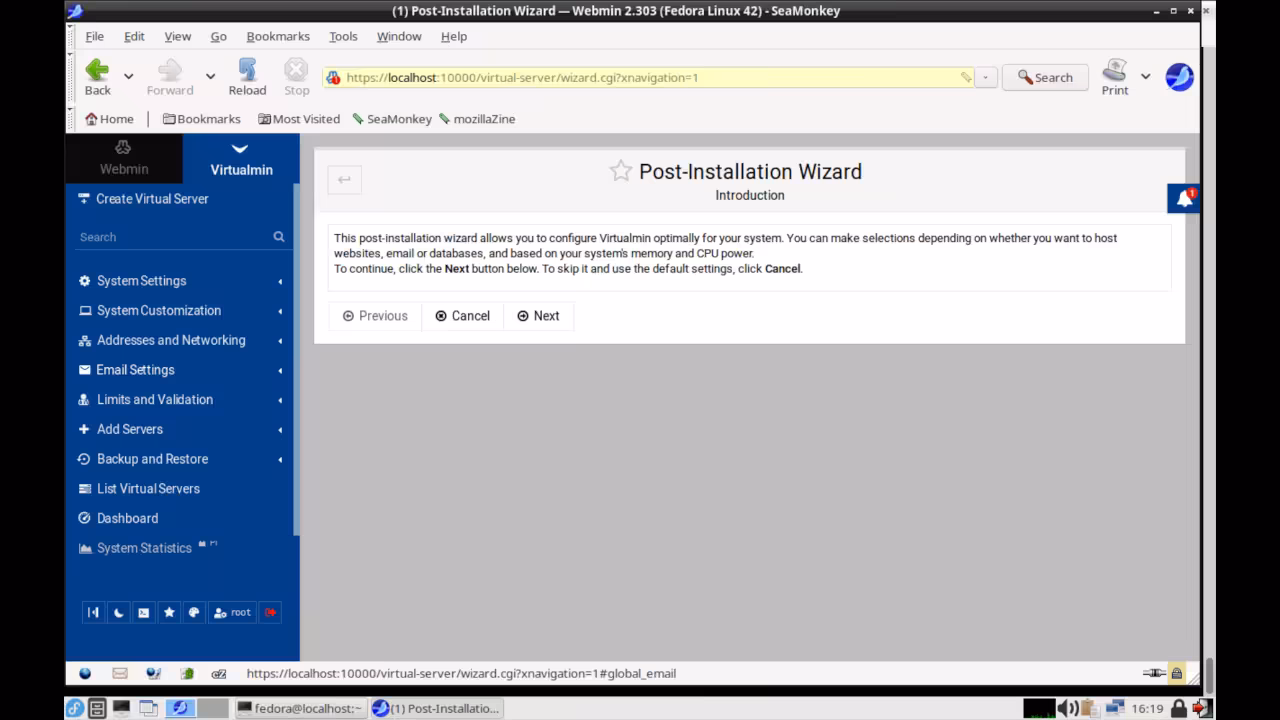Click the root user button

(232, 612)
